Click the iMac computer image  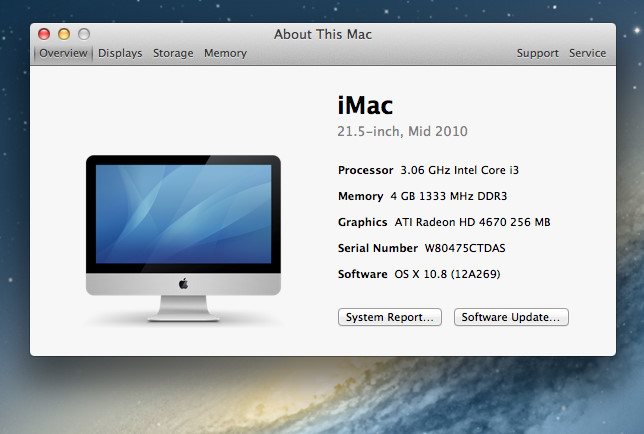coord(183,238)
